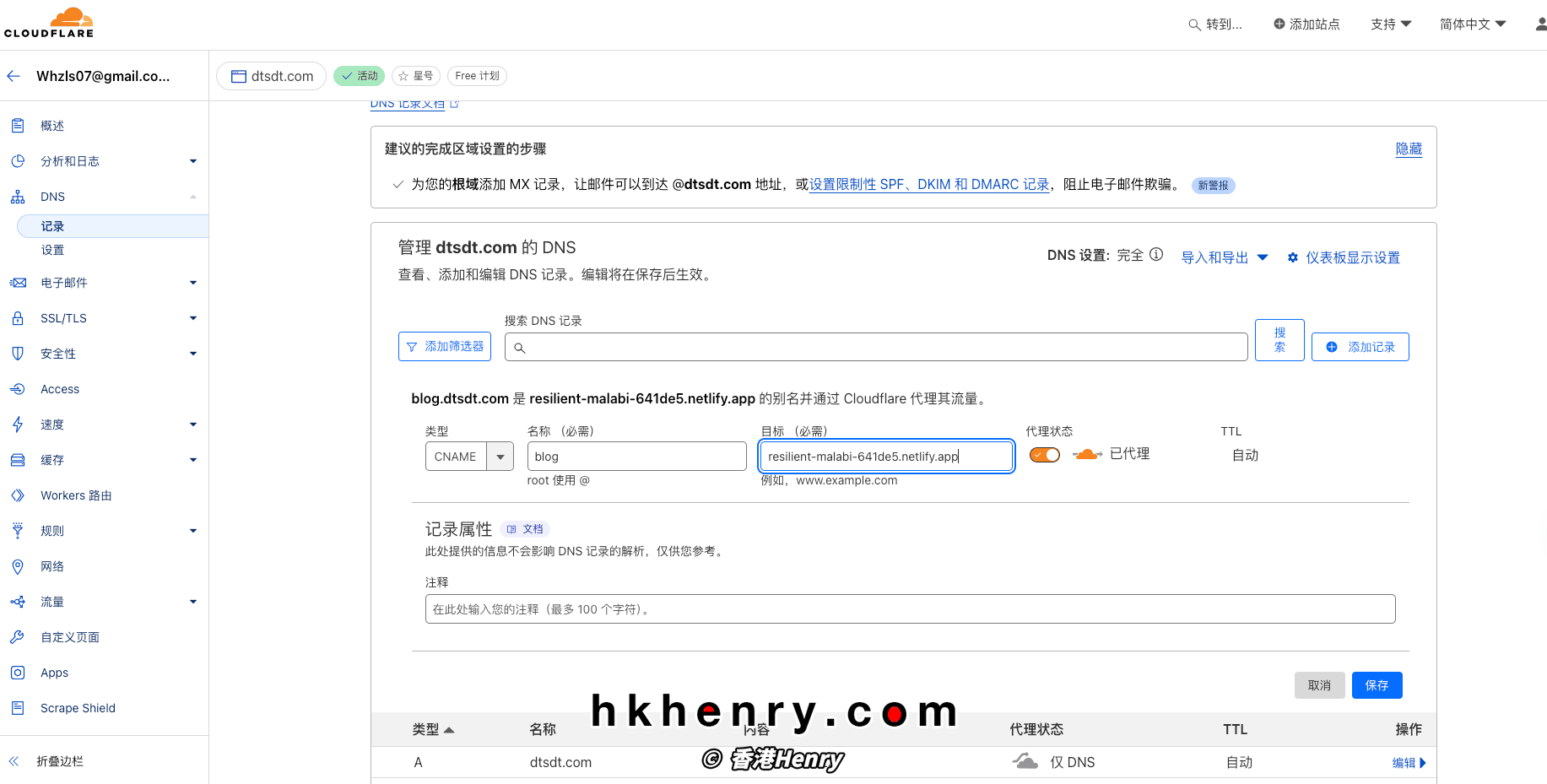Click the SSL/TLS lock icon
This screenshot has width=1547, height=784.
click(x=18, y=318)
